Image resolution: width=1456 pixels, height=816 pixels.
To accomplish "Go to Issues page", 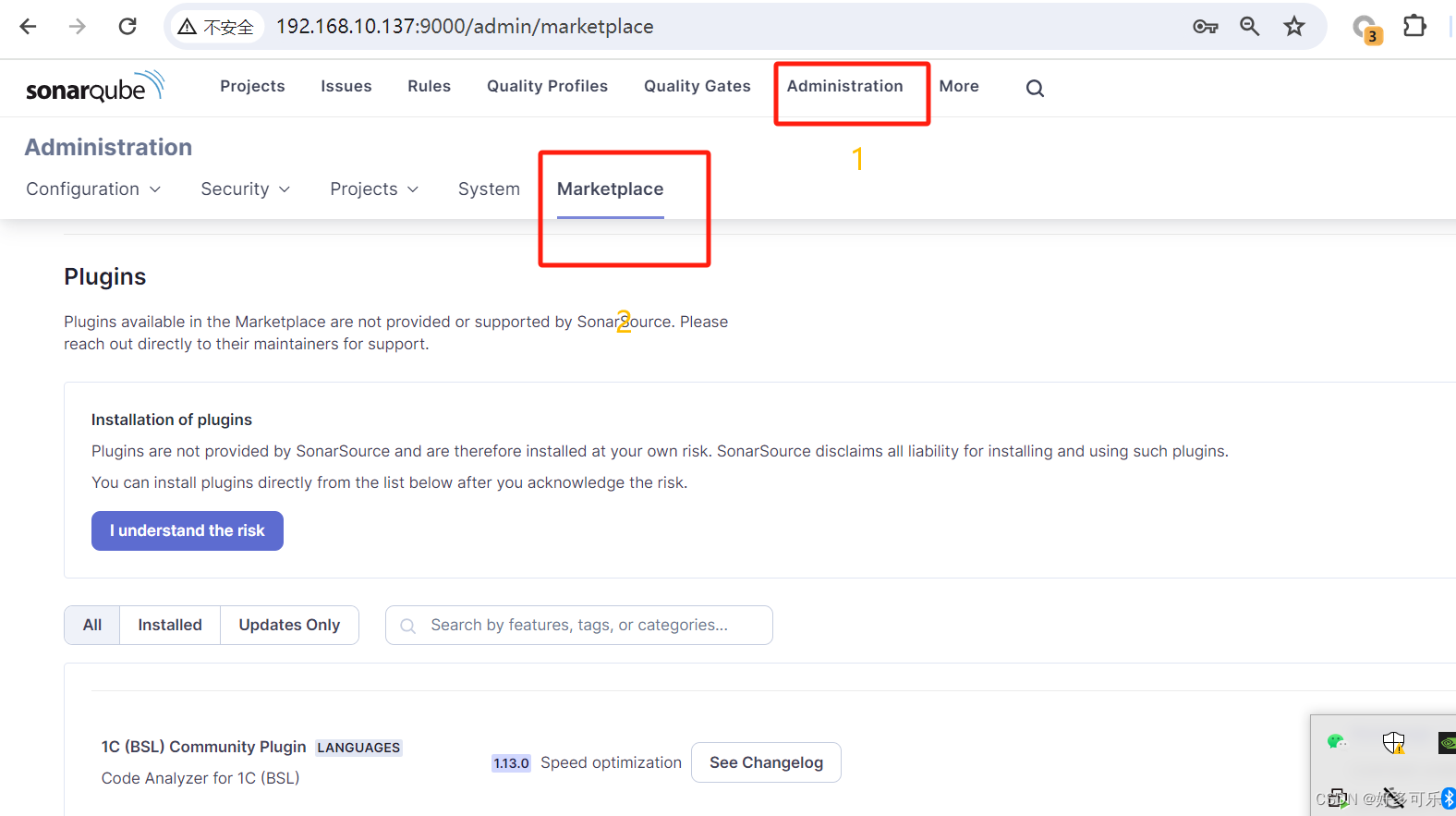I will click(346, 86).
